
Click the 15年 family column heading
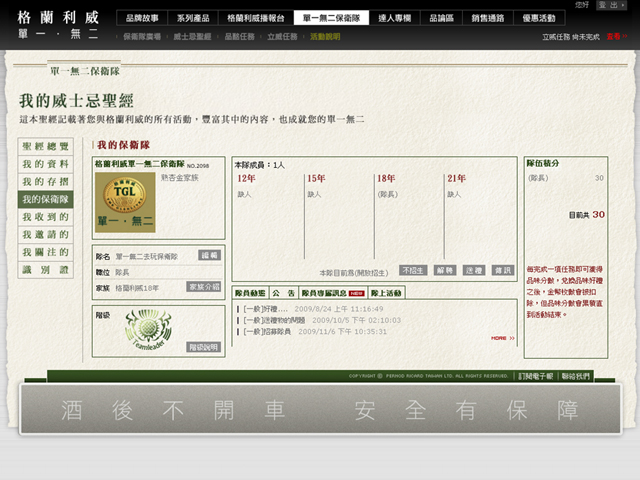[x=316, y=178]
